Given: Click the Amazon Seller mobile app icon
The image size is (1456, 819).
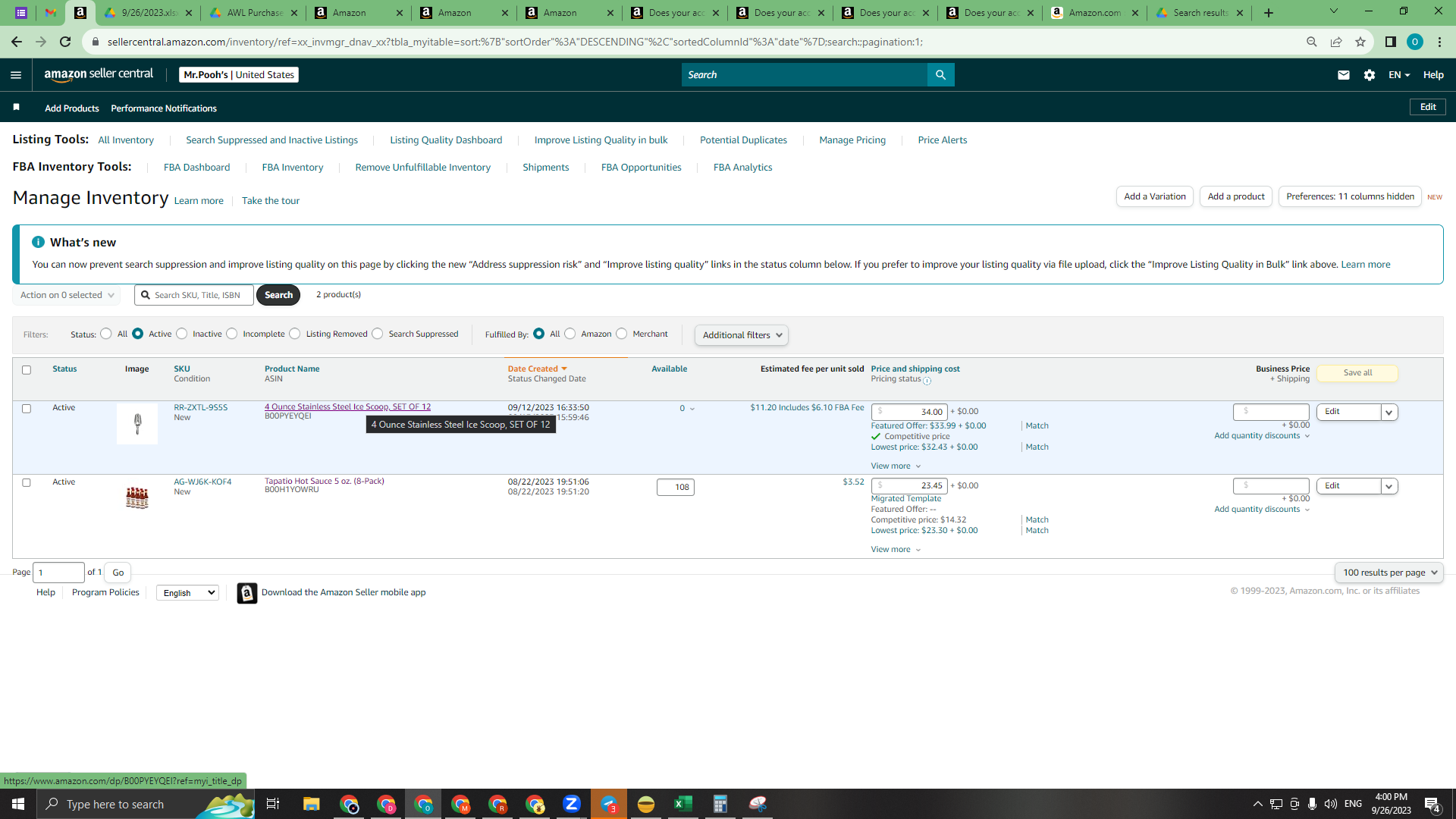Looking at the screenshot, I should pos(247,593).
